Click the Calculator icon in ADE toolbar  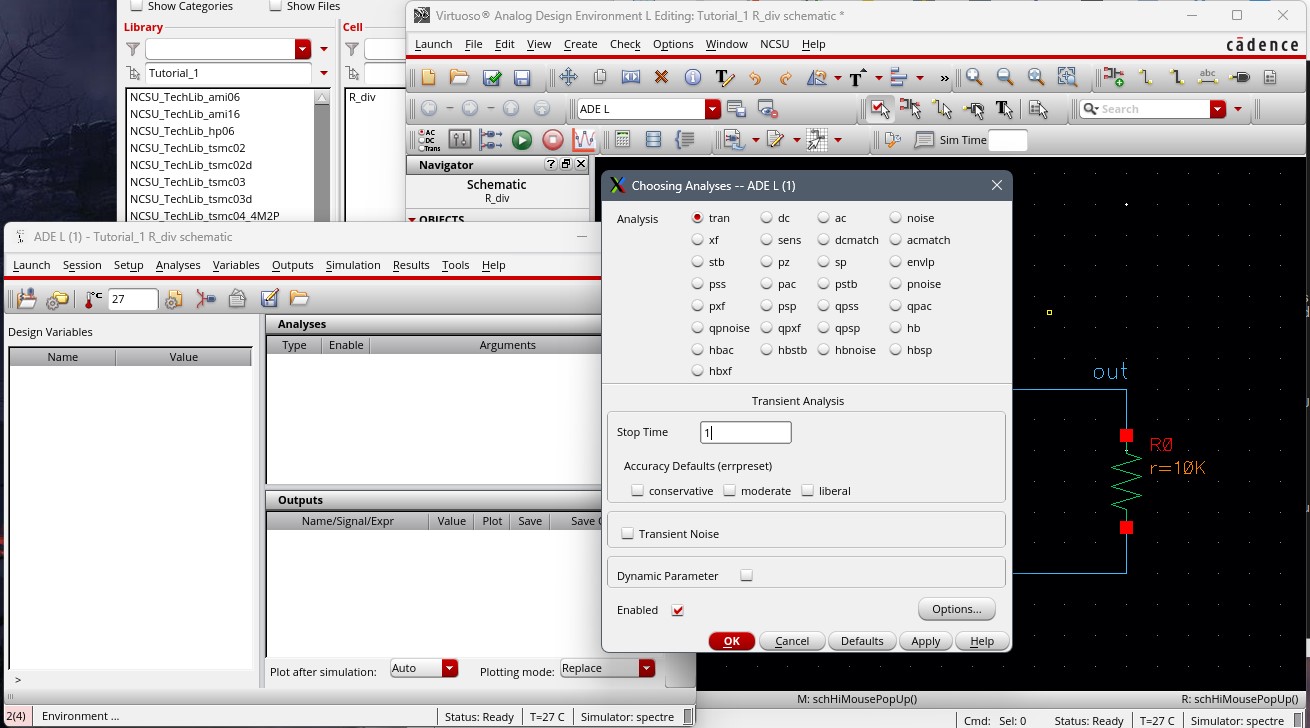[x=622, y=140]
